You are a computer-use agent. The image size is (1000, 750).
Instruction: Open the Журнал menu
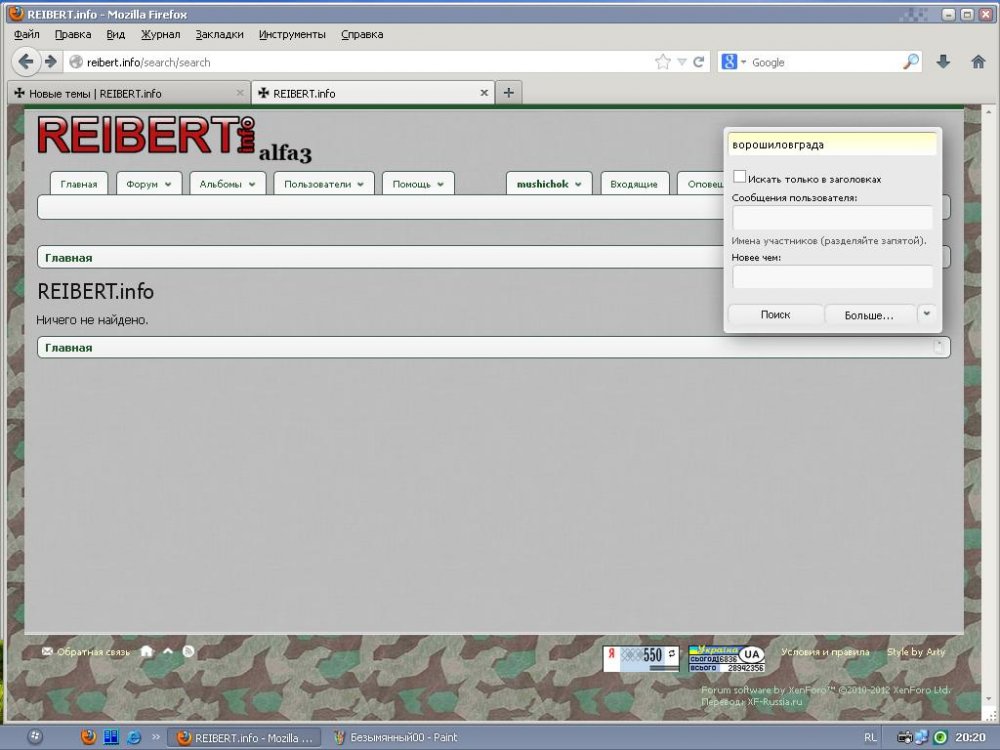(x=161, y=34)
